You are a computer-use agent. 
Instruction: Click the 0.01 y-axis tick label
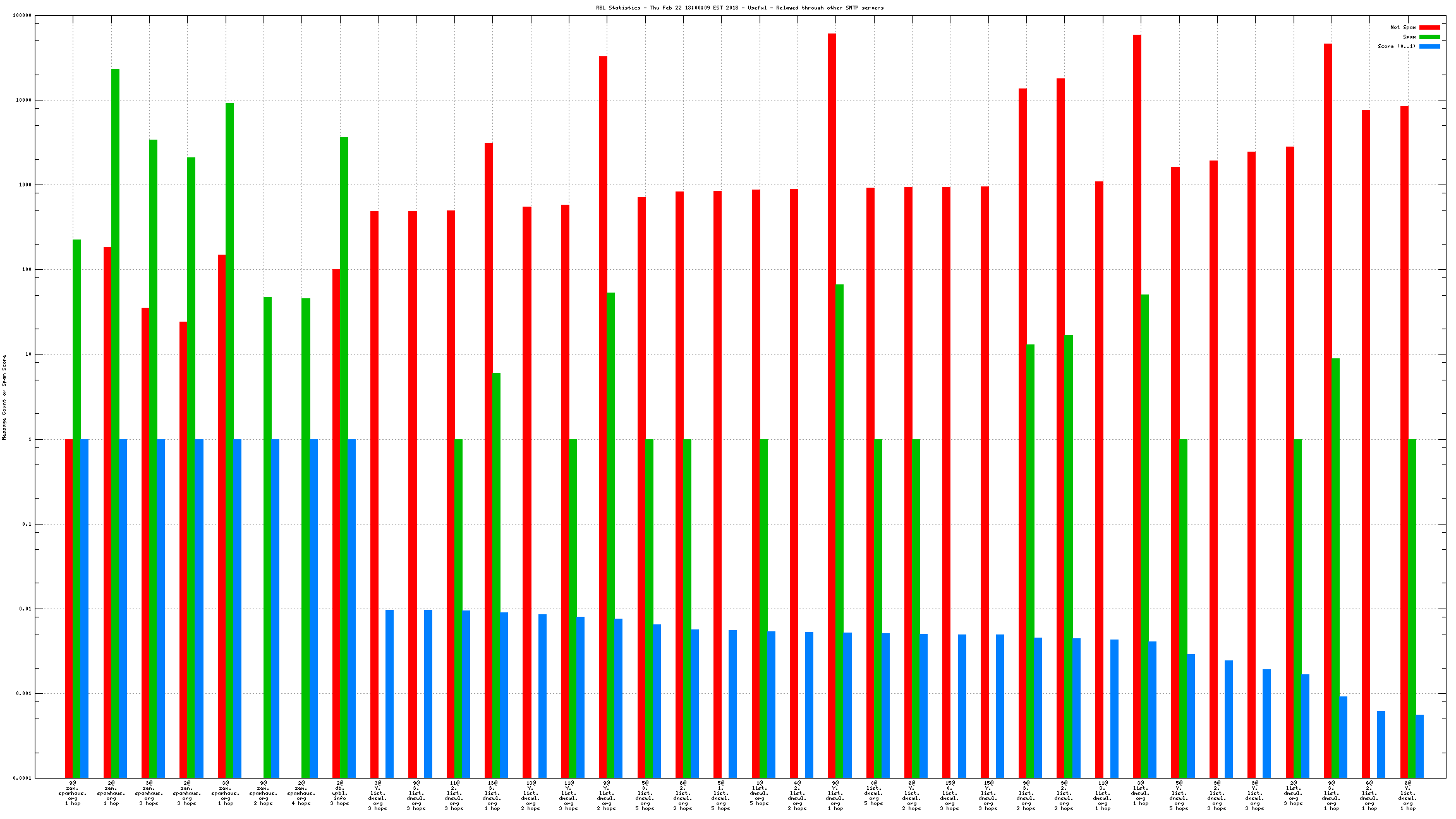coord(25,609)
